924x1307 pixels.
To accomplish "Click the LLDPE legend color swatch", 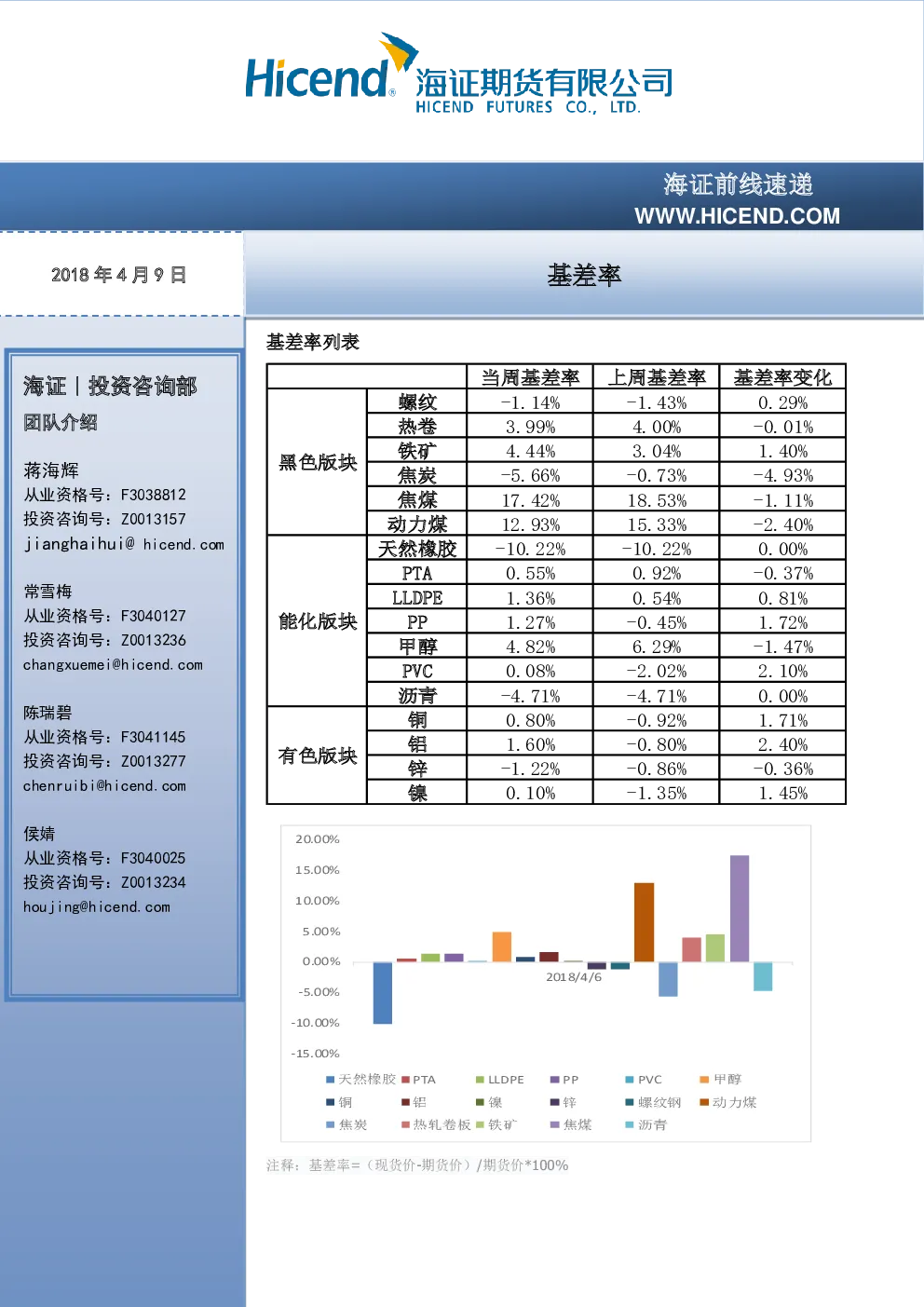I will click(x=480, y=1080).
